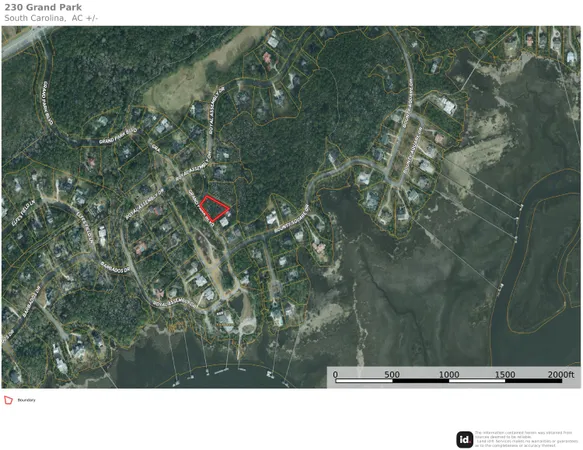The height and width of the screenshot is (450, 583).
Task: Click the black id. logo
Action: tap(464, 440)
